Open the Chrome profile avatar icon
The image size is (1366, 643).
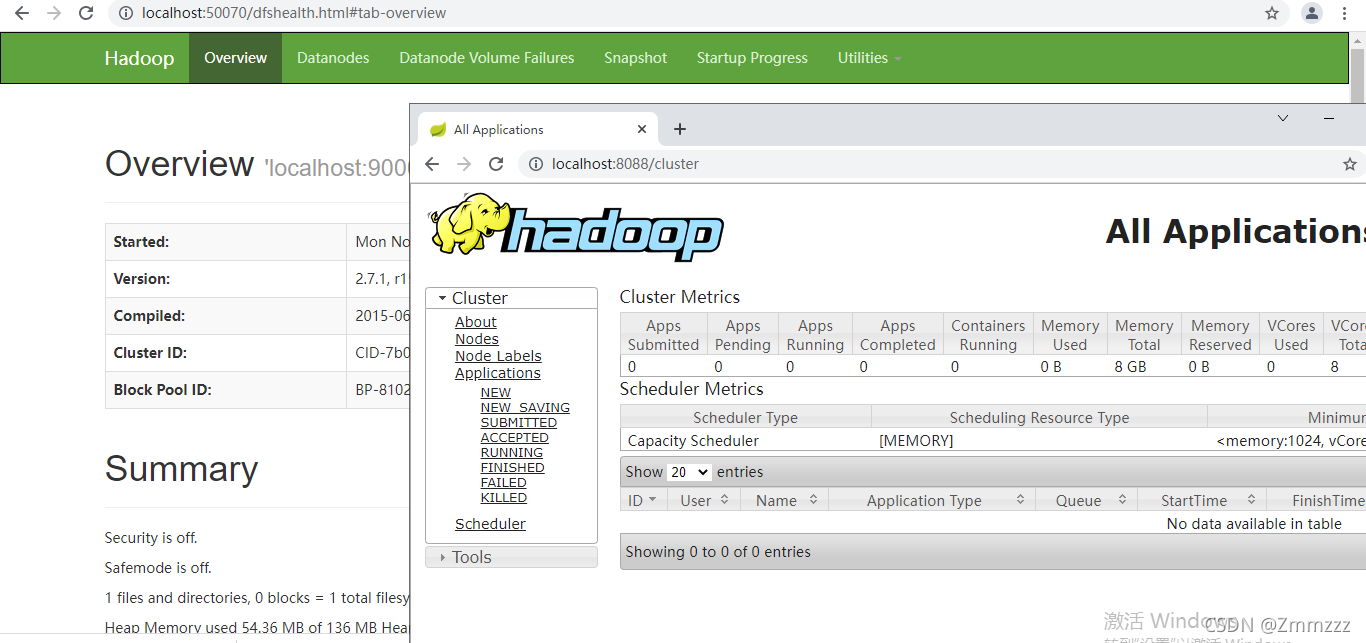pyautogui.click(x=1311, y=13)
